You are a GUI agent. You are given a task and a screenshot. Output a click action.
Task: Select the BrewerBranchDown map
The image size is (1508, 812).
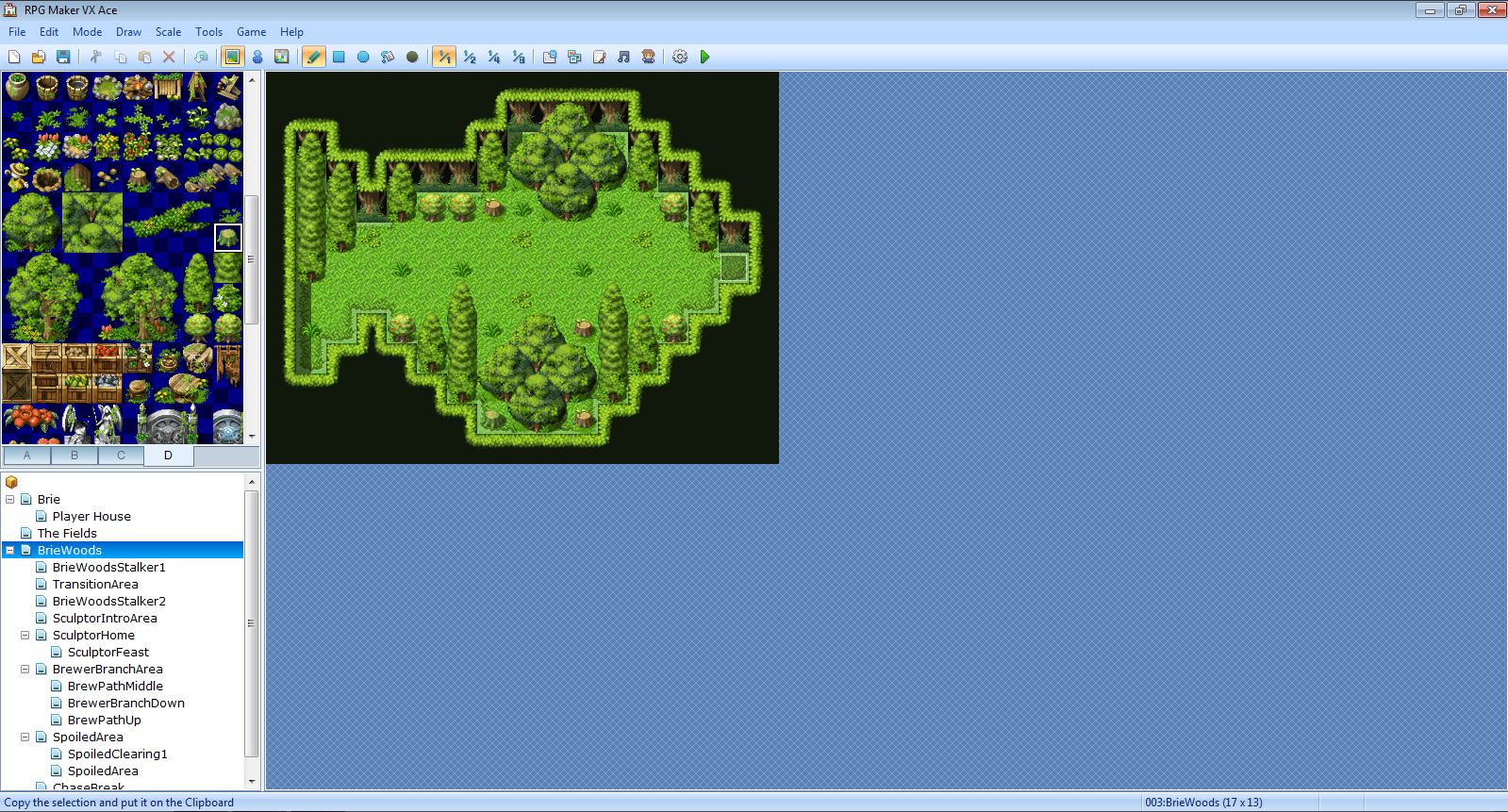coord(125,703)
